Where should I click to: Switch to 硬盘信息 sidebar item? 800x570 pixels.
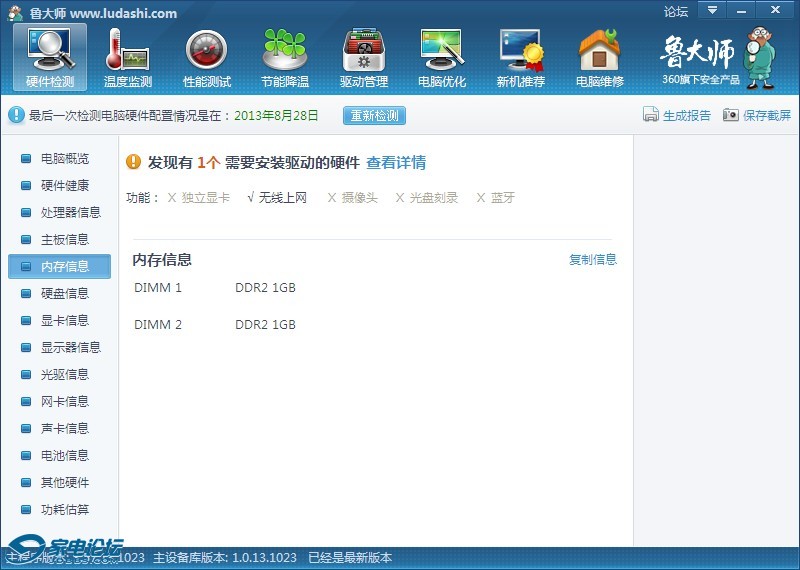(x=64, y=294)
